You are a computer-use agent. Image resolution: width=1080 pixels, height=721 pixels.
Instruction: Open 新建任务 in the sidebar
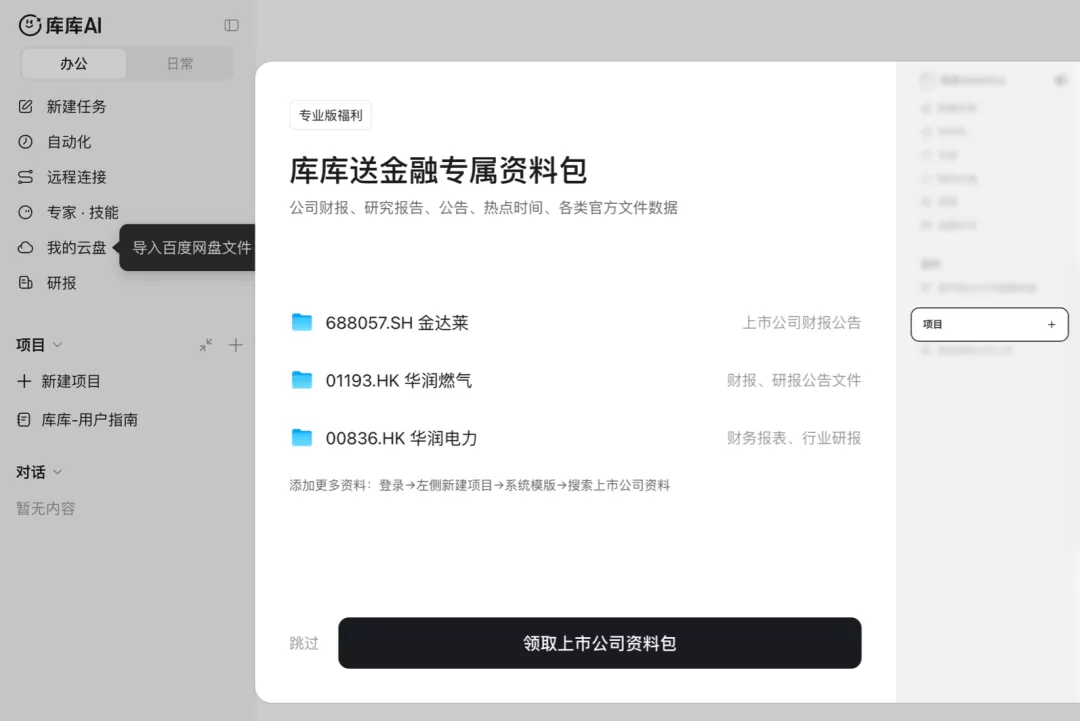click(x=76, y=107)
